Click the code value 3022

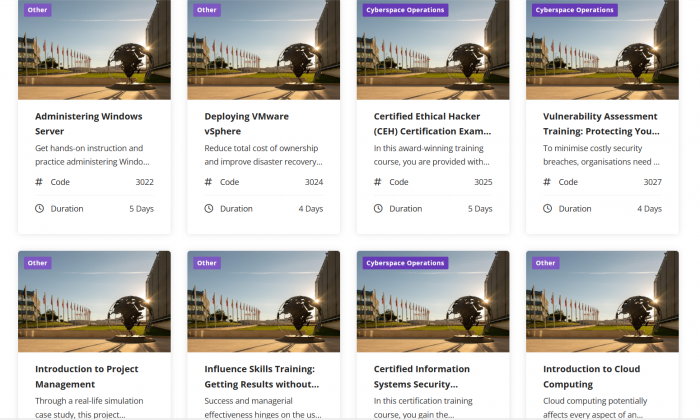pyautogui.click(x=145, y=182)
